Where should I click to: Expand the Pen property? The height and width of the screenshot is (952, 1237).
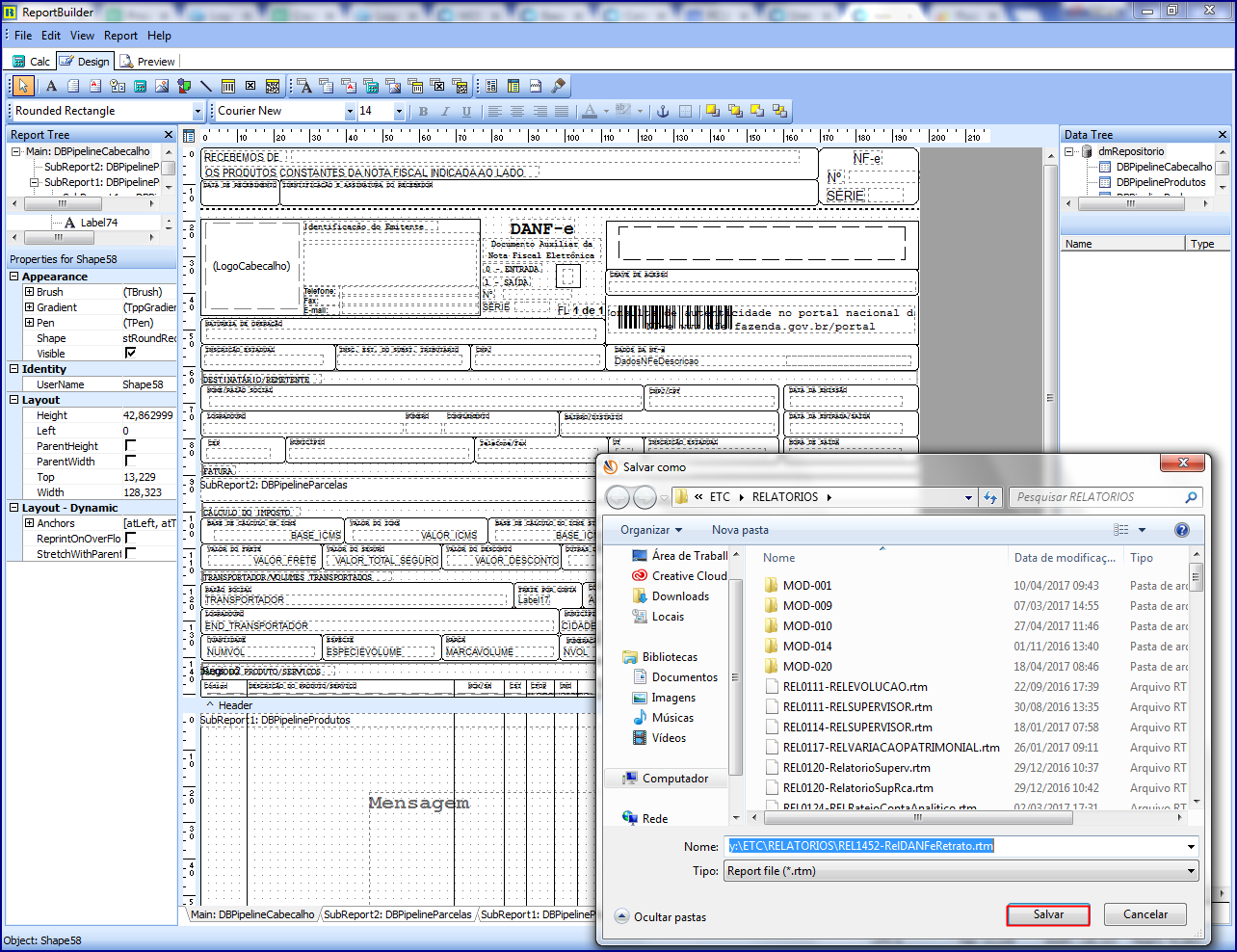[x=29, y=323]
